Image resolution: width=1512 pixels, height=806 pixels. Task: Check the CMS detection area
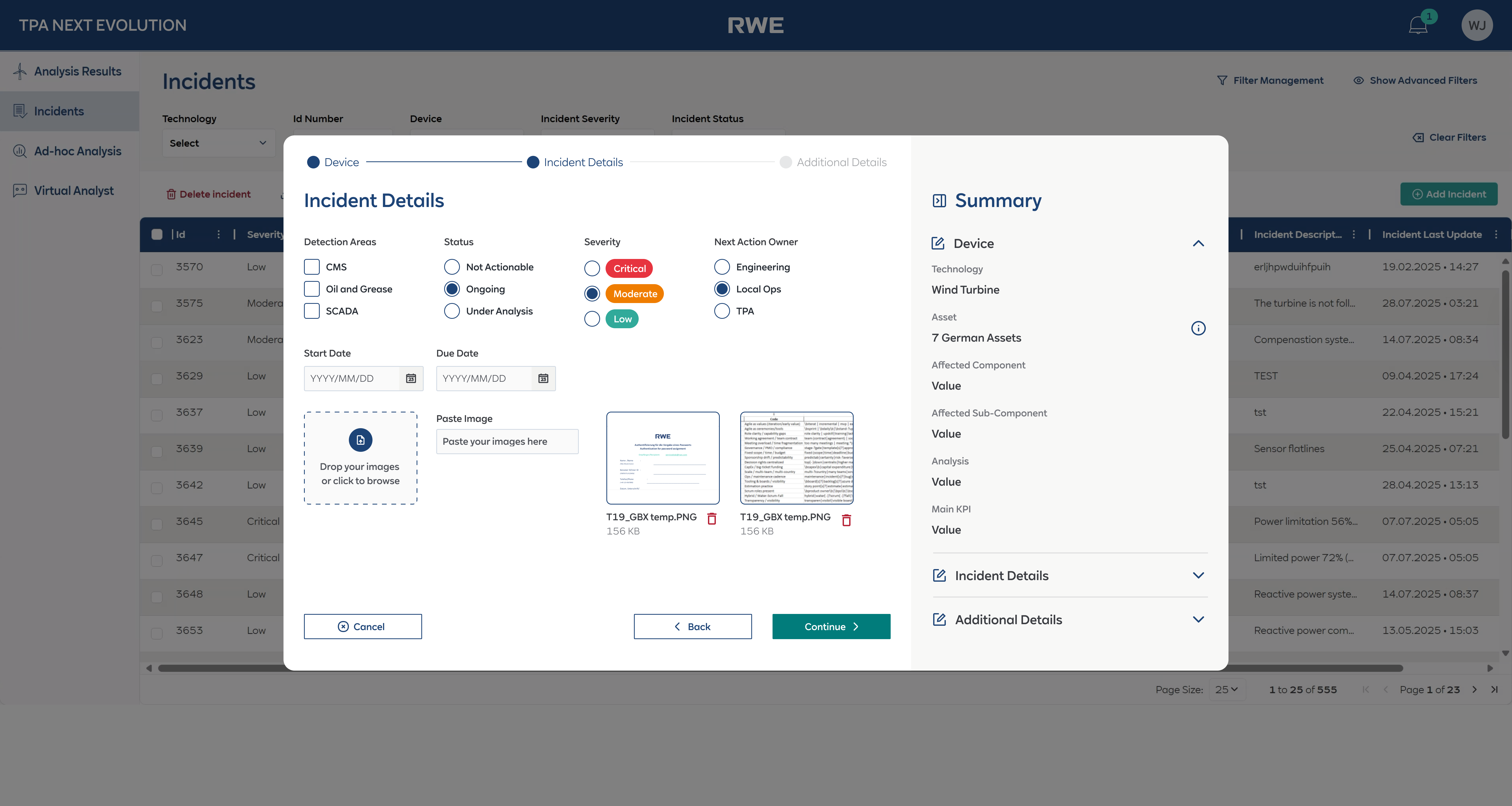[x=312, y=267]
